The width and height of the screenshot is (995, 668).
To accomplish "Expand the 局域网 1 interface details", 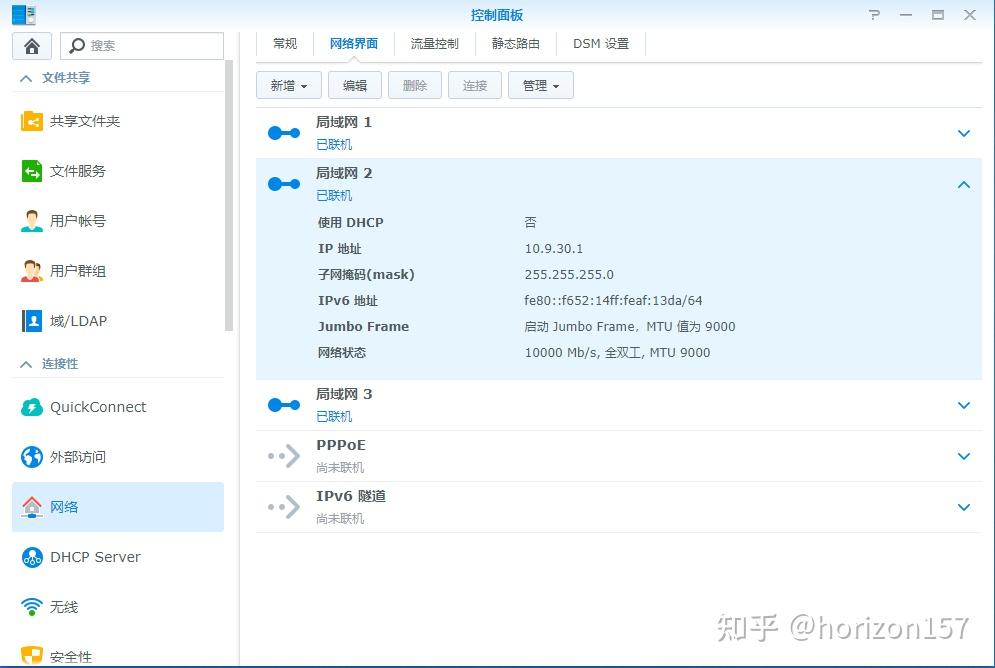I will coord(963,132).
